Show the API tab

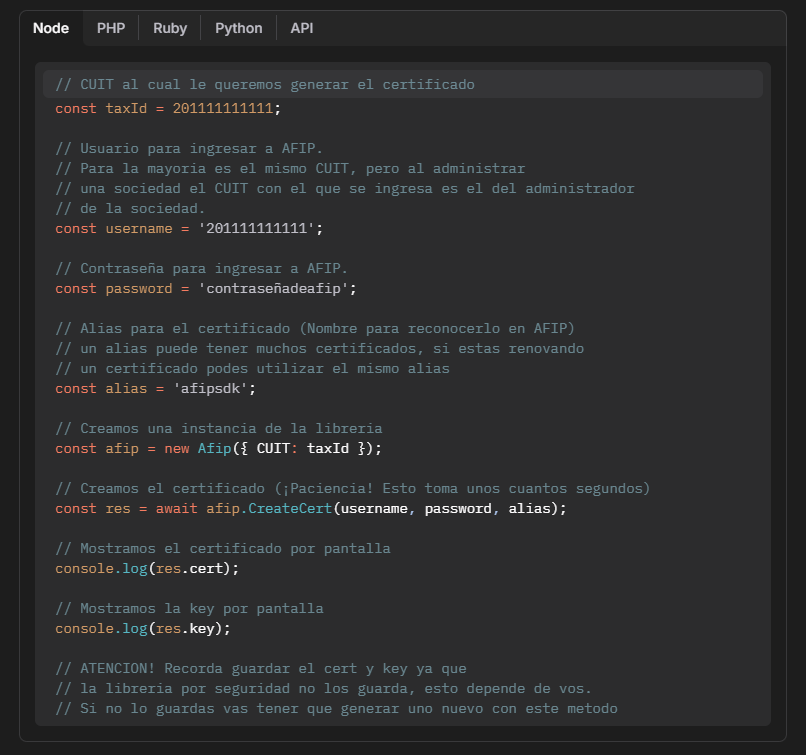(x=302, y=28)
